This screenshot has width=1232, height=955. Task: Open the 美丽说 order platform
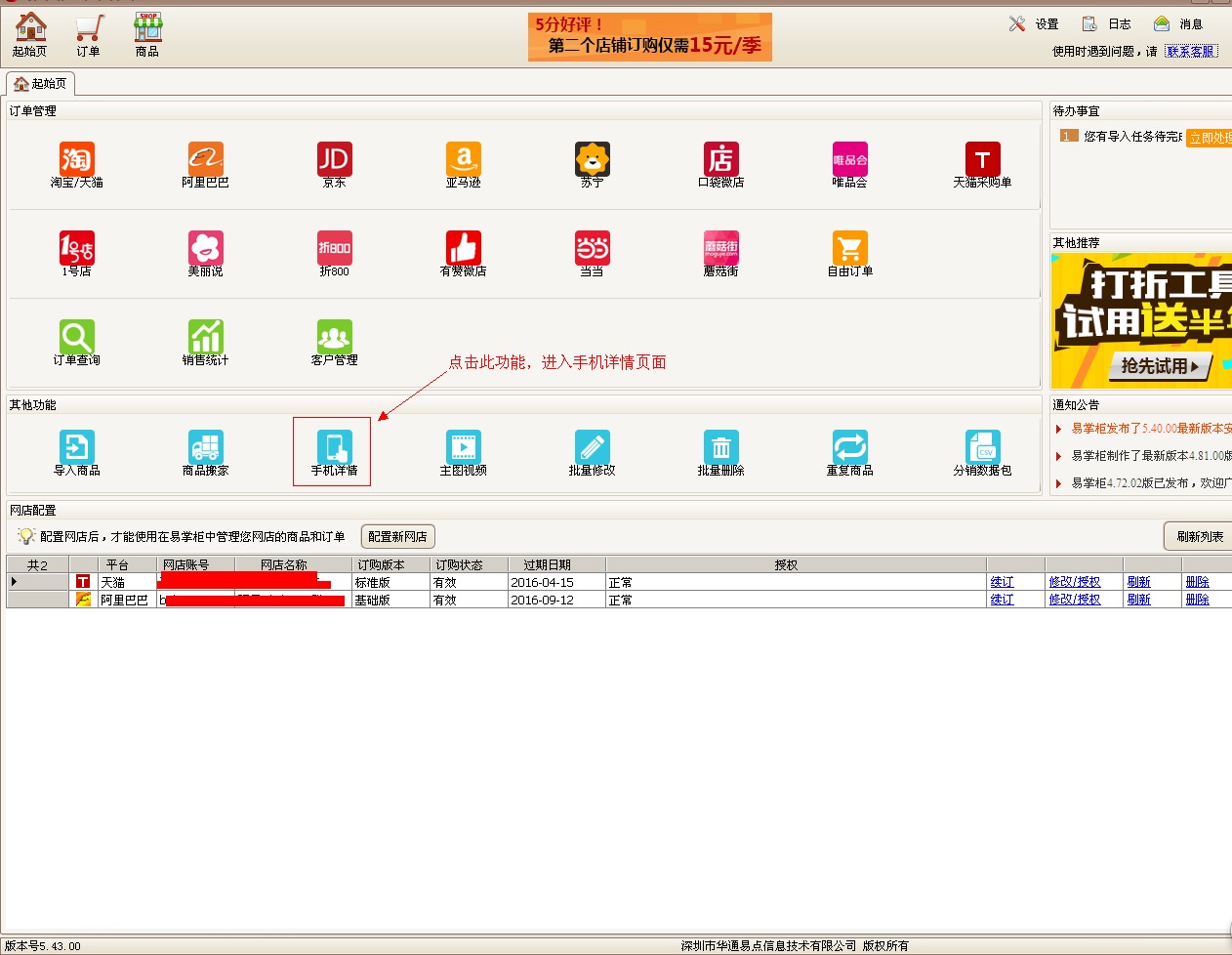point(206,254)
